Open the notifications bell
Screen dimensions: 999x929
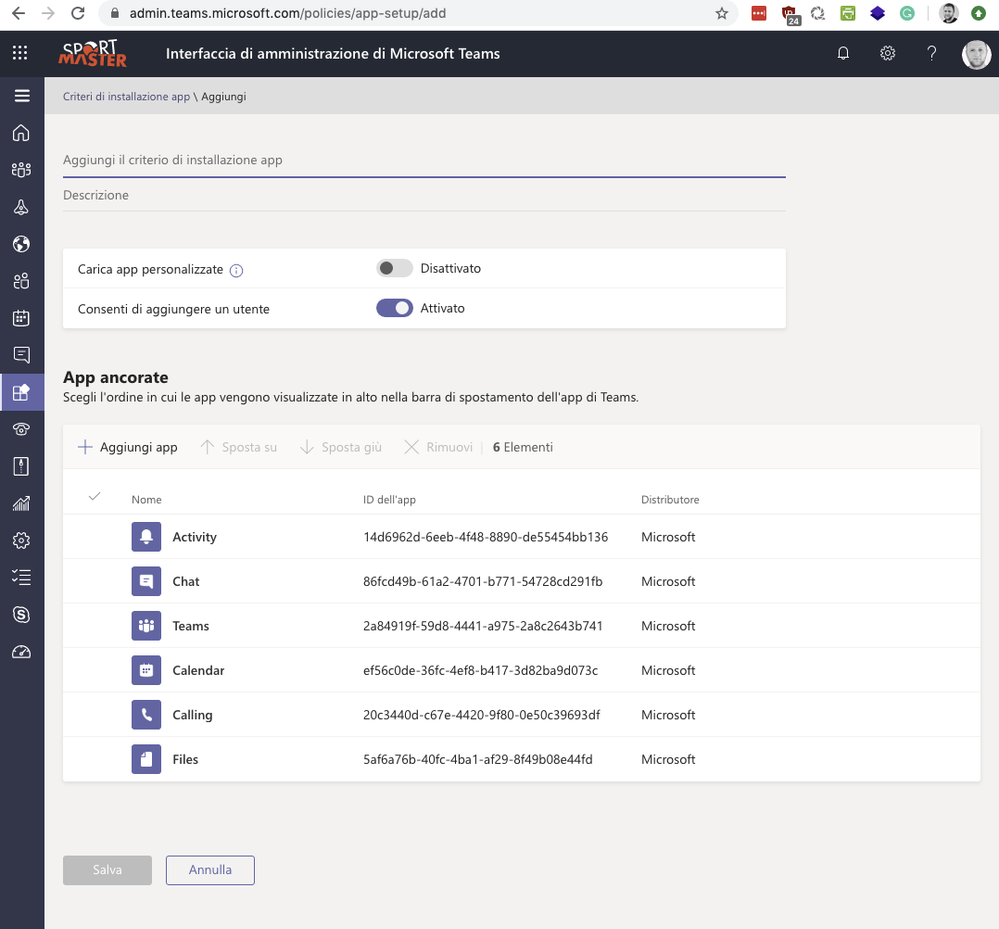pos(843,54)
